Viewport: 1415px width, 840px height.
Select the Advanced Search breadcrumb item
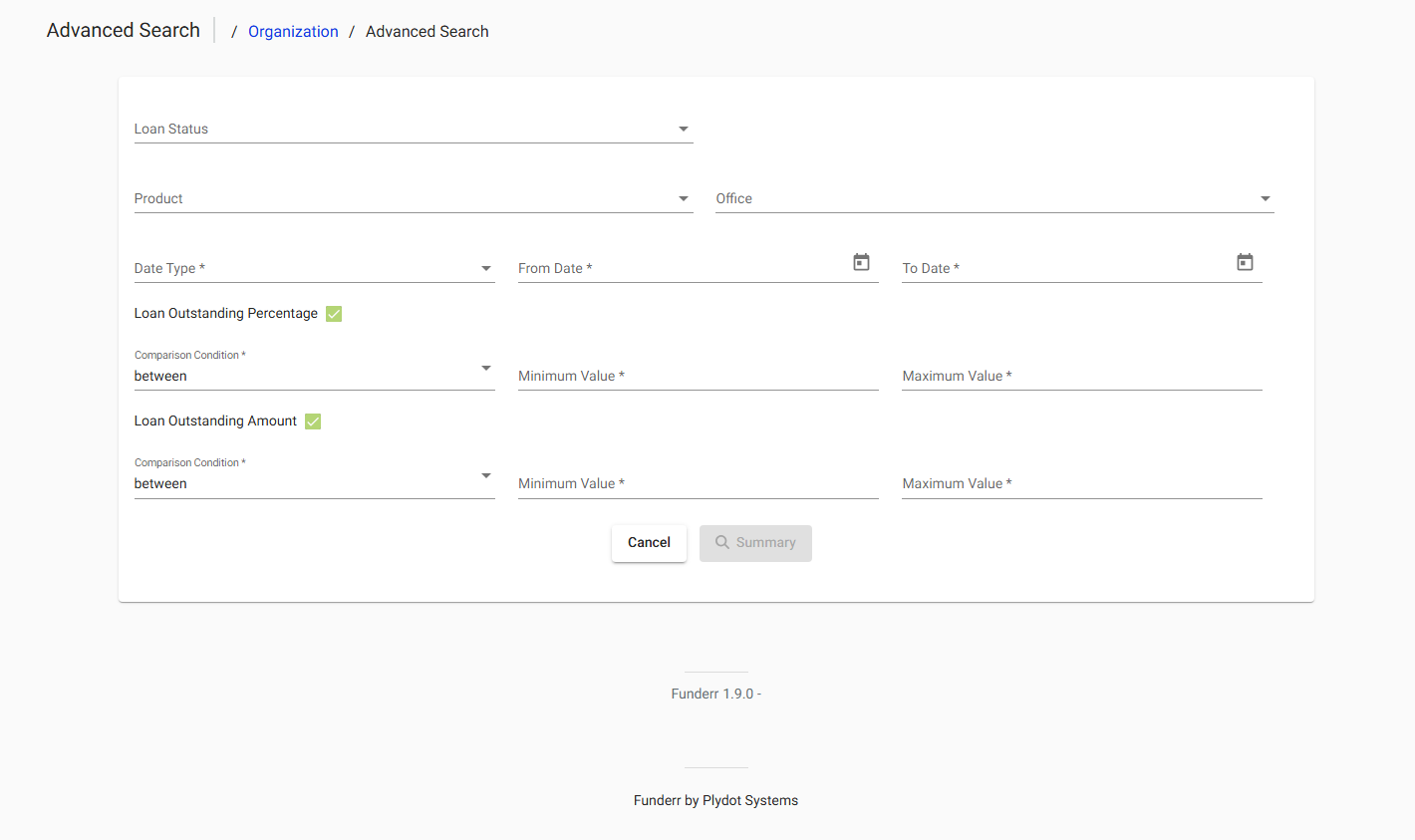tap(426, 31)
